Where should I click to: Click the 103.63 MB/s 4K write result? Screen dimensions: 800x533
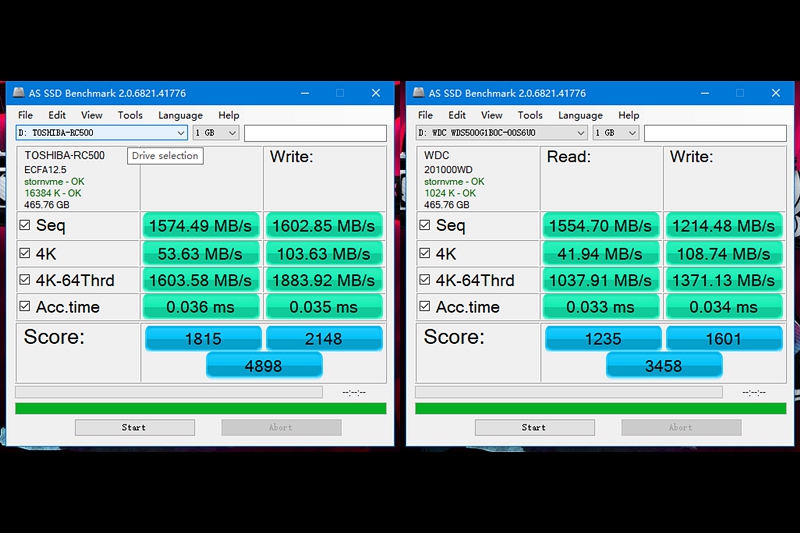point(323,253)
